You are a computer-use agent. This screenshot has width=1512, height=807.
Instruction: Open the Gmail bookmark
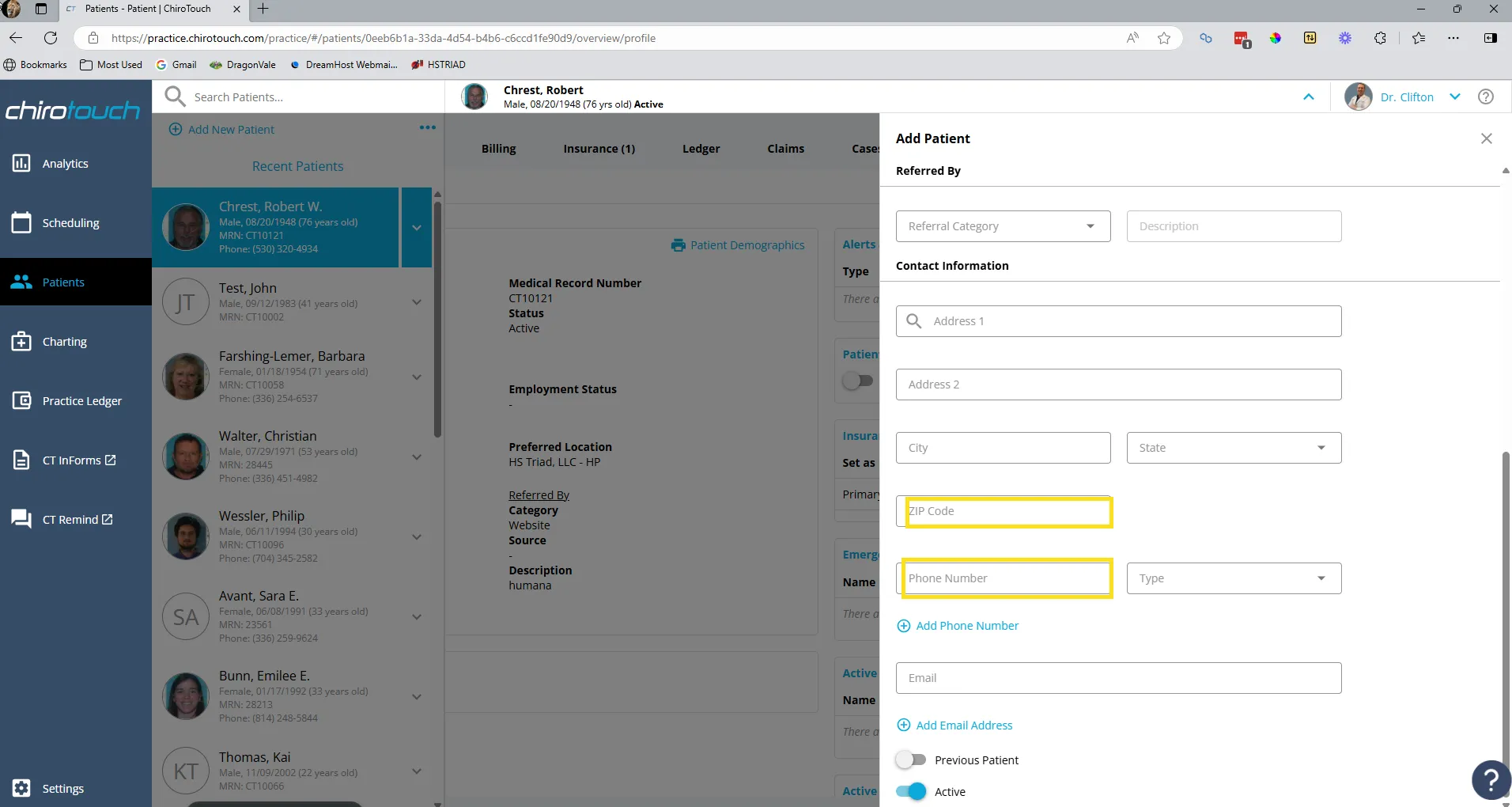click(x=176, y=65)
